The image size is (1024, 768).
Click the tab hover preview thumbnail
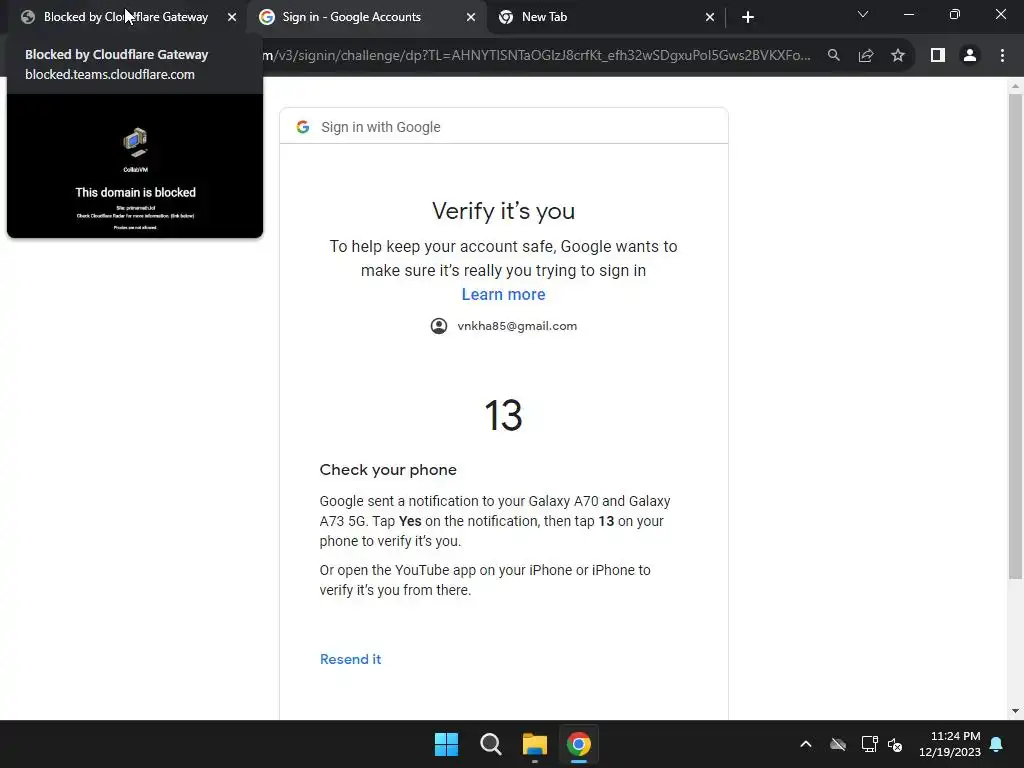(x=135, y=166)
